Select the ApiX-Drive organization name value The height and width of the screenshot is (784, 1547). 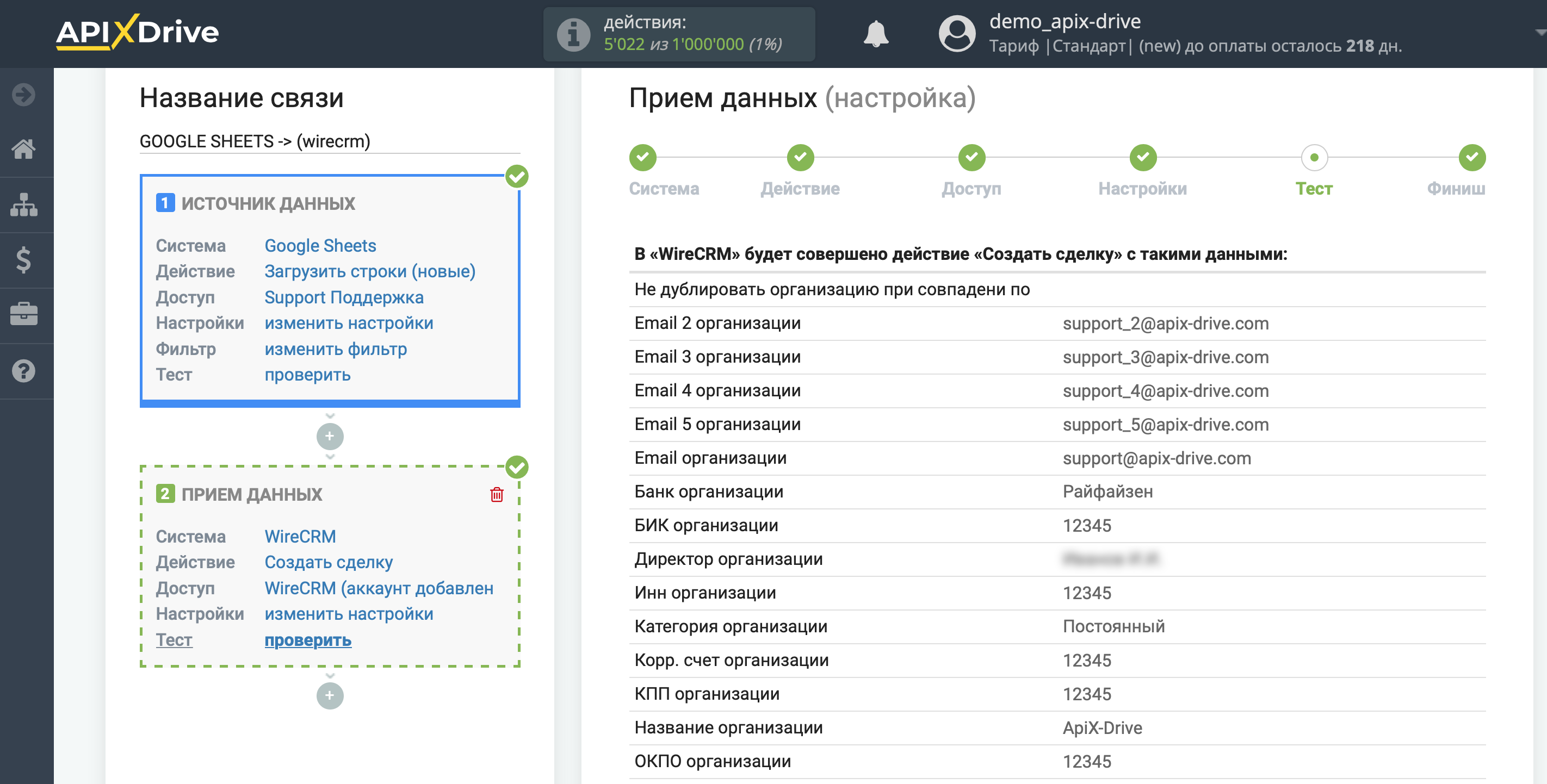coord(1102,727)
